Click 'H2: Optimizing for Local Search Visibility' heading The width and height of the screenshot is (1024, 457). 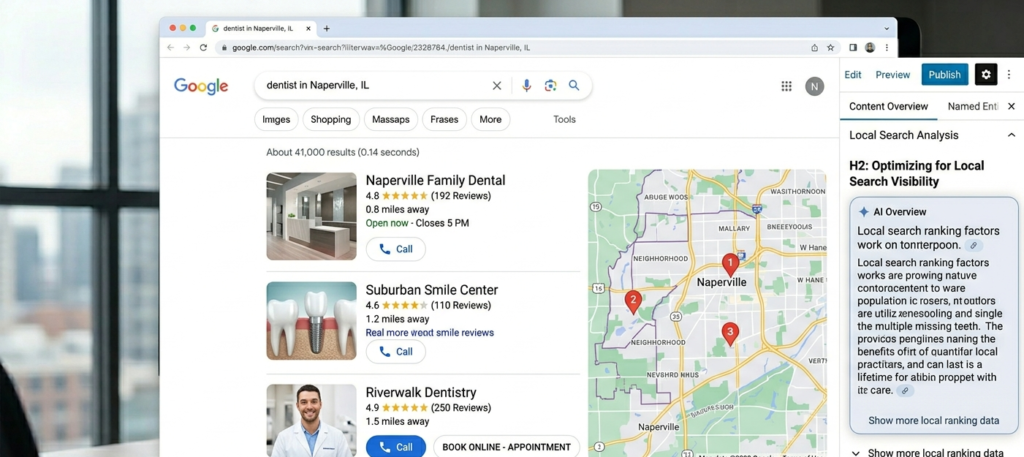(x=917, y=174)
